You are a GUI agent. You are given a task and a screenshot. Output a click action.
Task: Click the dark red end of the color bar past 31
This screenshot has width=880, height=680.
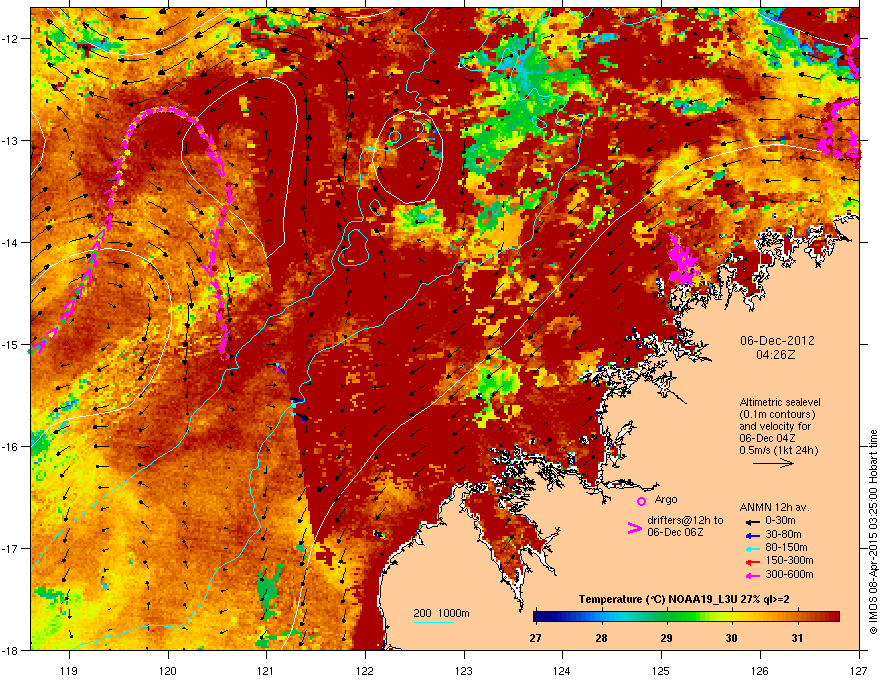835,617
